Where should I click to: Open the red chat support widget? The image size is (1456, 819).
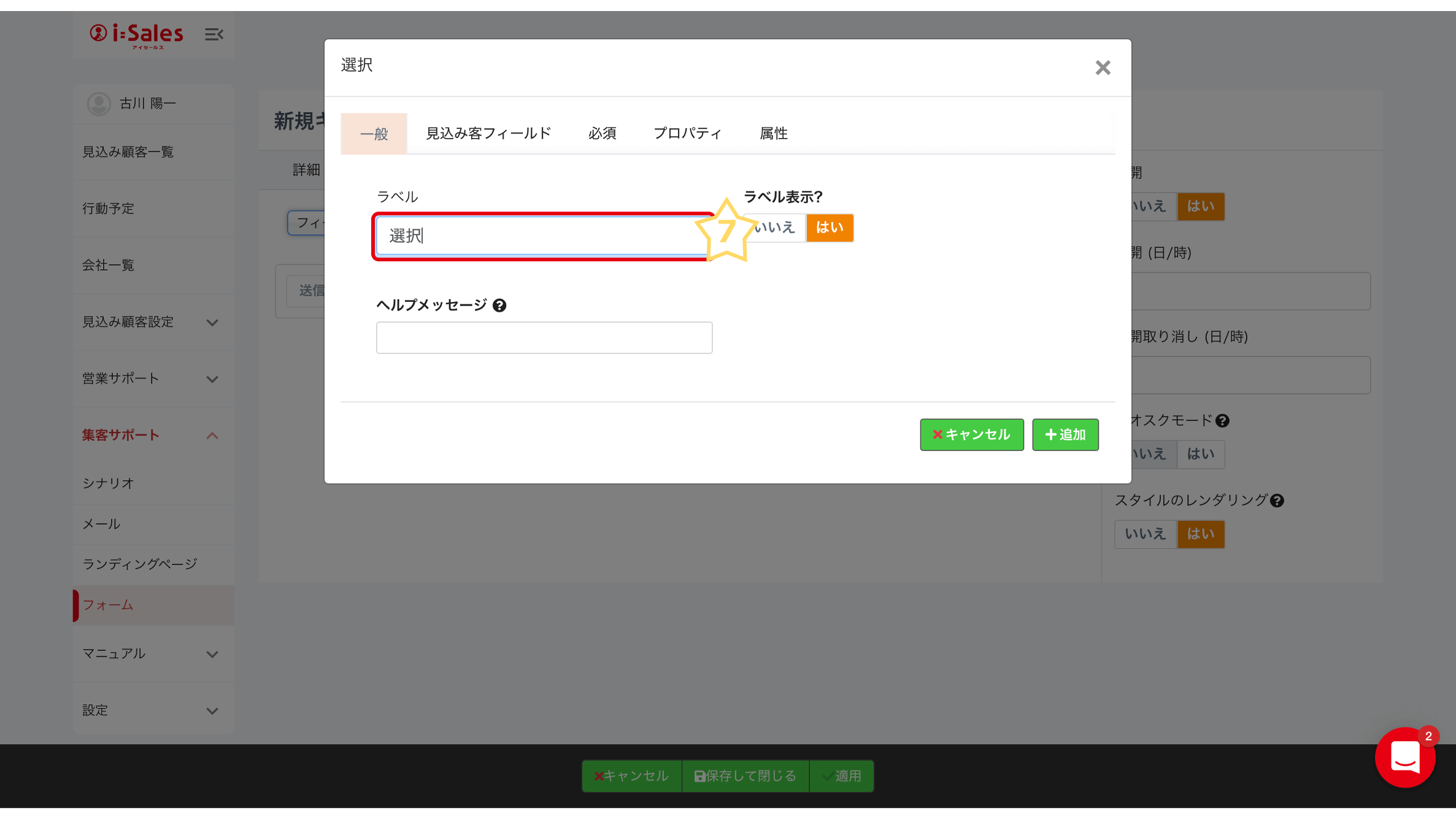pyautogui.click(x=1404, y=757)
